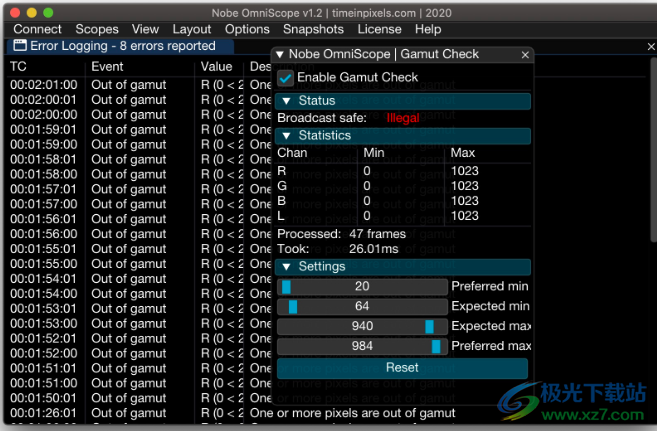Collapse the Gamut Check panel title triangle
The height and width of the screenshot is (431, 657).
click(280, 54)
